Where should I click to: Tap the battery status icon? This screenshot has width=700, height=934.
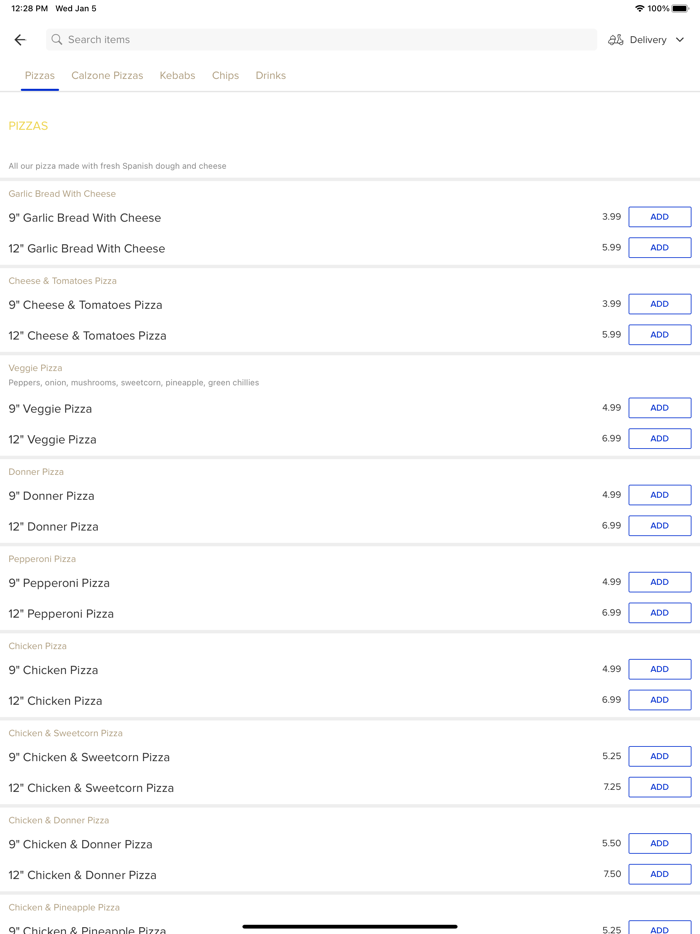pyautogui.click(x=681, y=9)
